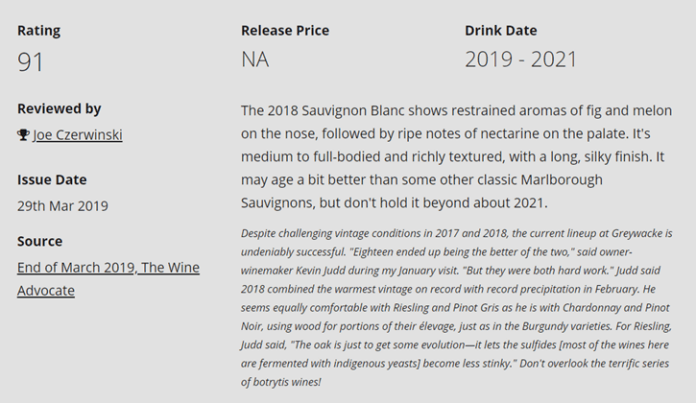This screenshot has width=696, height=403.
Task: Click the Release Price heading
Action: point(285,31)
